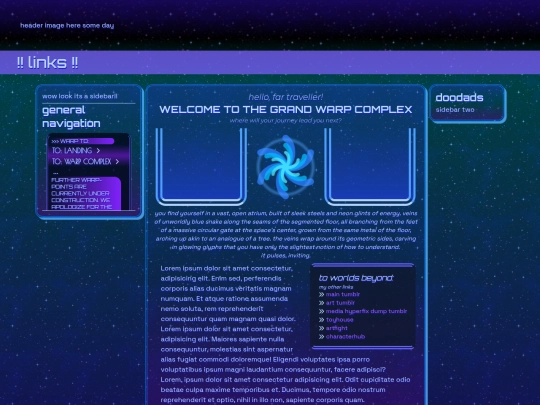Screen dimensions: 540x405
Task: Open the 'characterhub' link
Action: (345, 336)
